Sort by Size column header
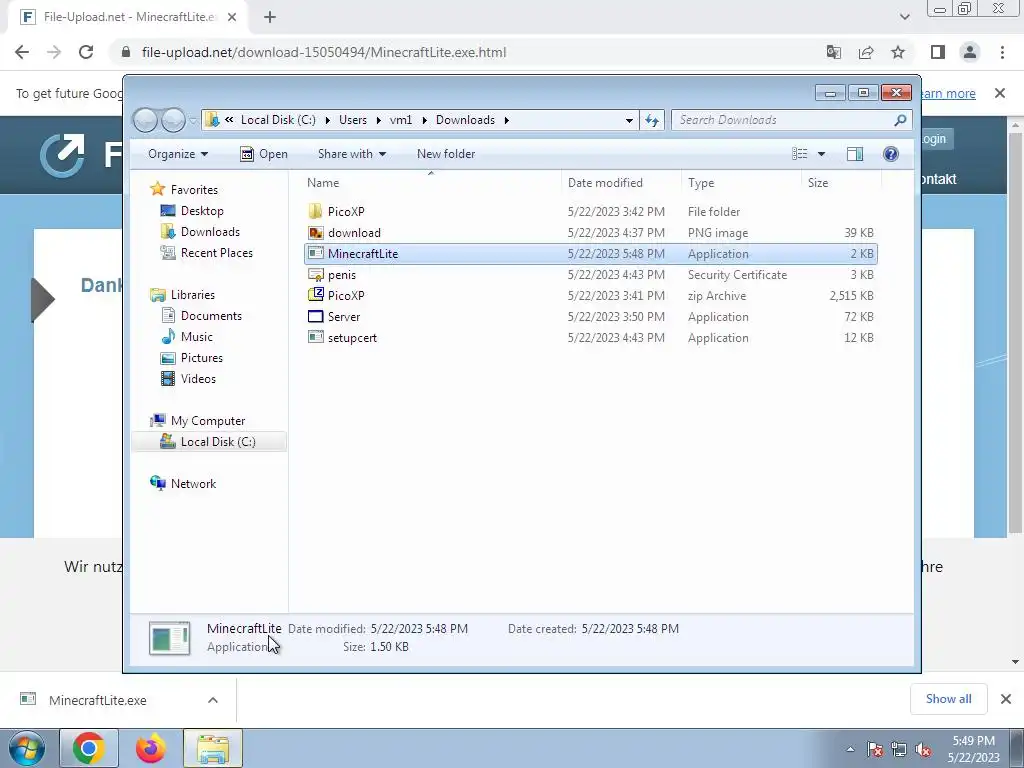The image size is (1024, 768). coord(818,183)
